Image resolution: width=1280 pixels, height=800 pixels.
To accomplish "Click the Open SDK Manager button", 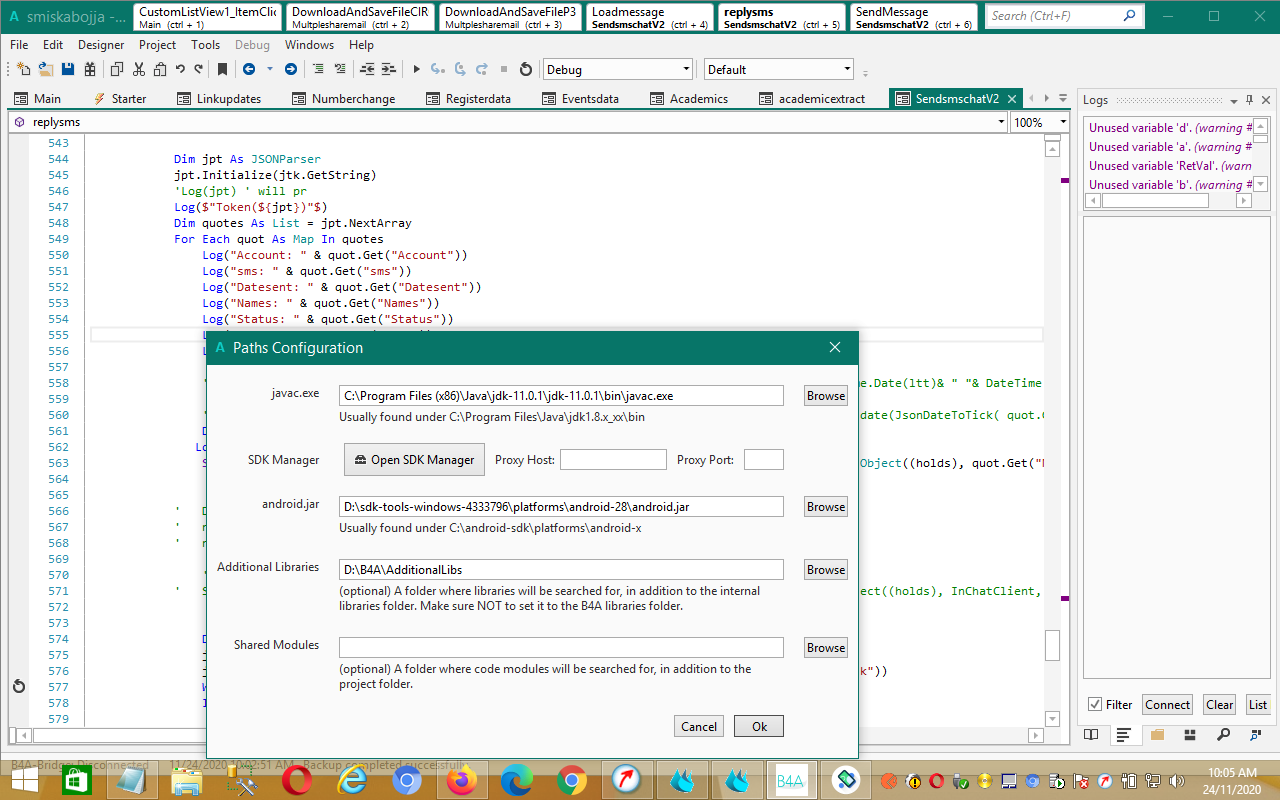I will 415,460.
